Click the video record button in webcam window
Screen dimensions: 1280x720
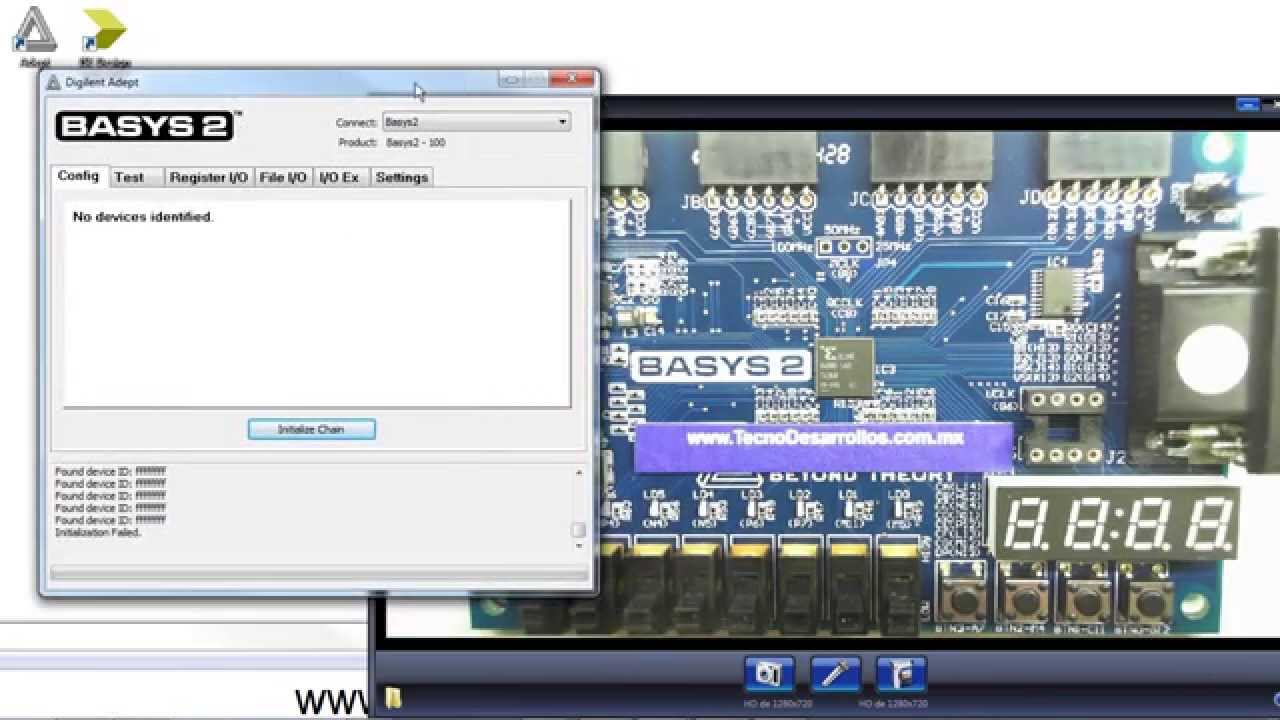pyautogui.click(x=901, y=674)
